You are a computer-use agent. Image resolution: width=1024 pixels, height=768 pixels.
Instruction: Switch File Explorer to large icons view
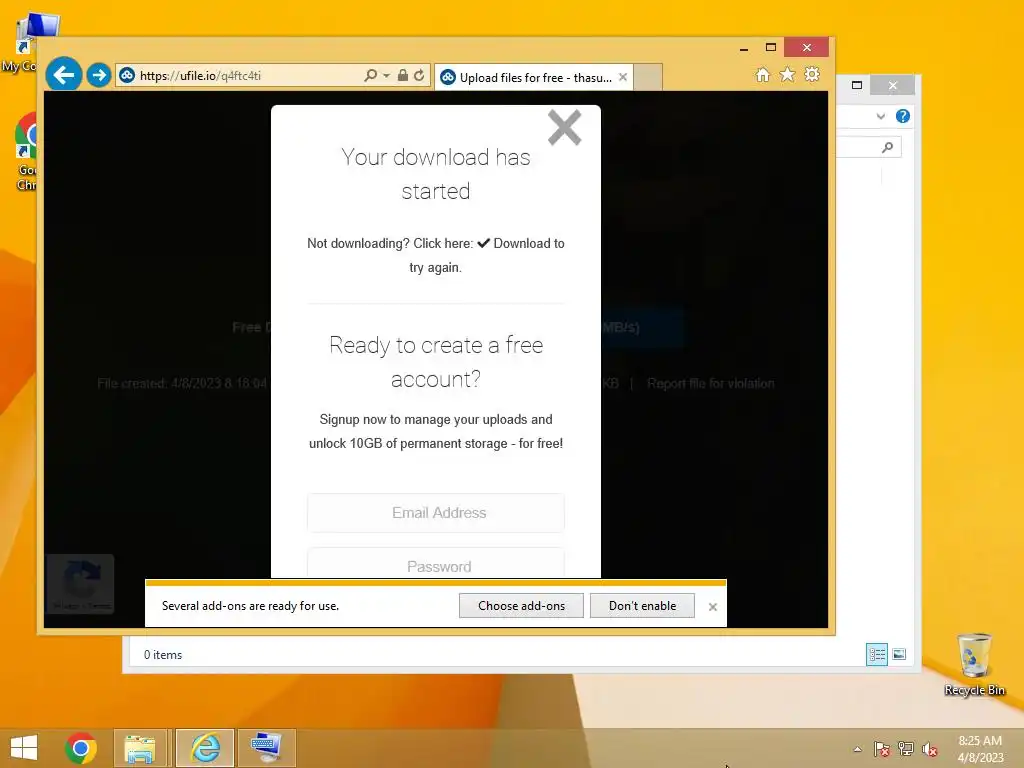tap(899, 654)
